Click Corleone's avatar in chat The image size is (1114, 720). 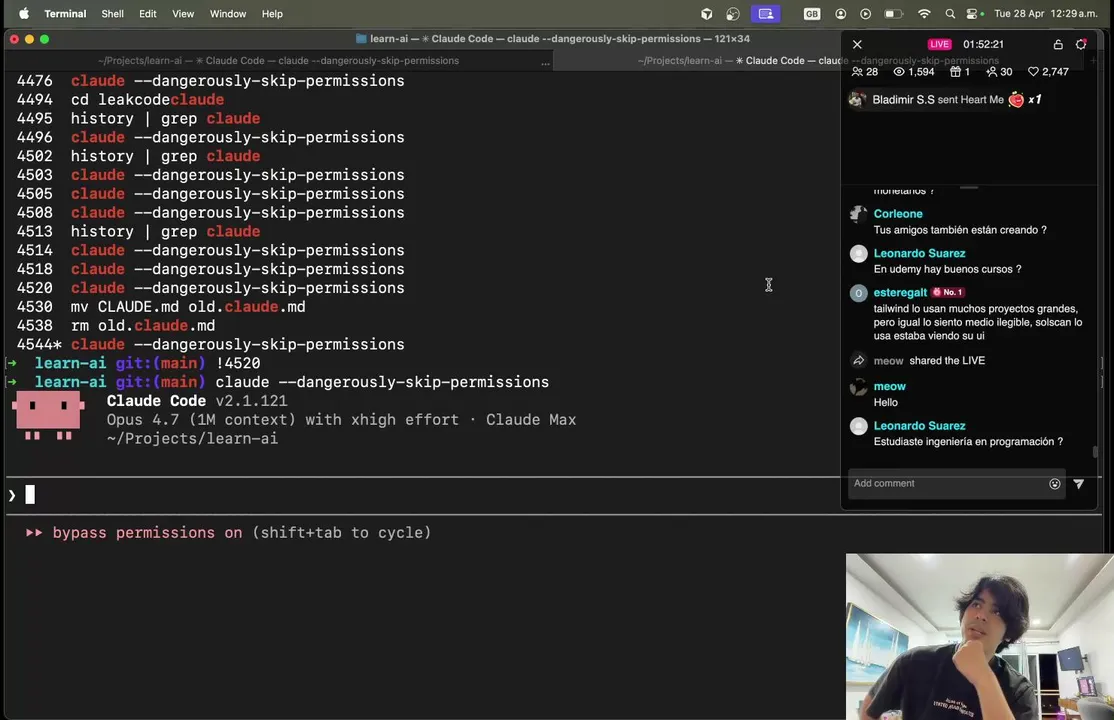[x=858, y=214]
